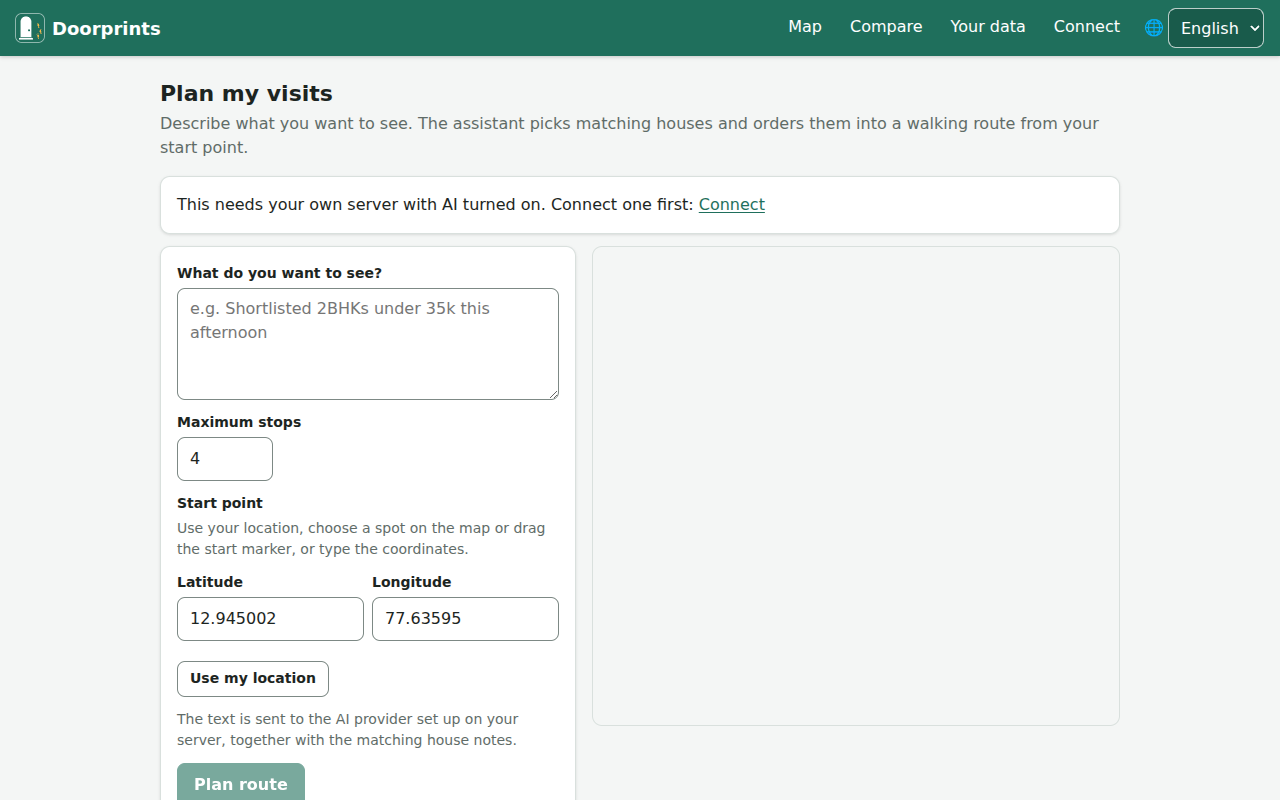Click the empty map panel

click(856, 486)
